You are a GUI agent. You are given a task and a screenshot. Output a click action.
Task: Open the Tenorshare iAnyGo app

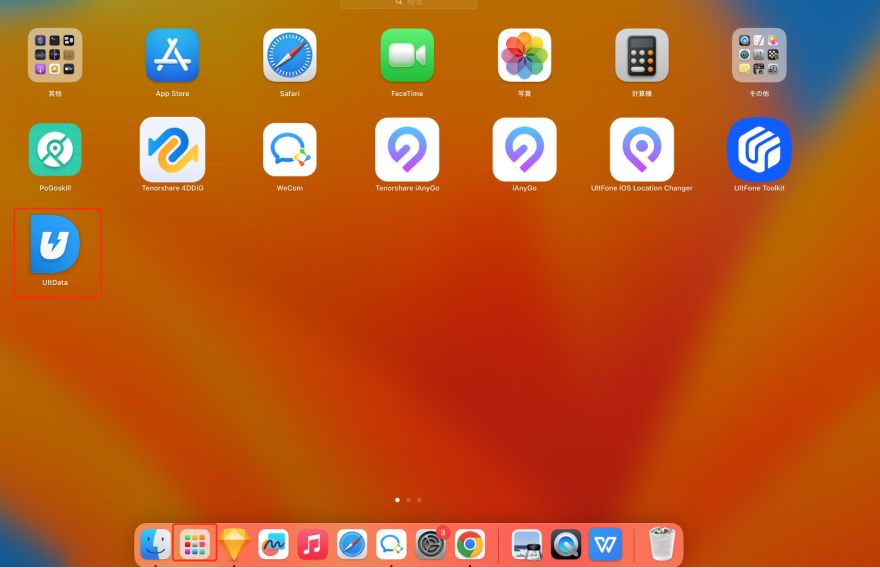(407, 150)
